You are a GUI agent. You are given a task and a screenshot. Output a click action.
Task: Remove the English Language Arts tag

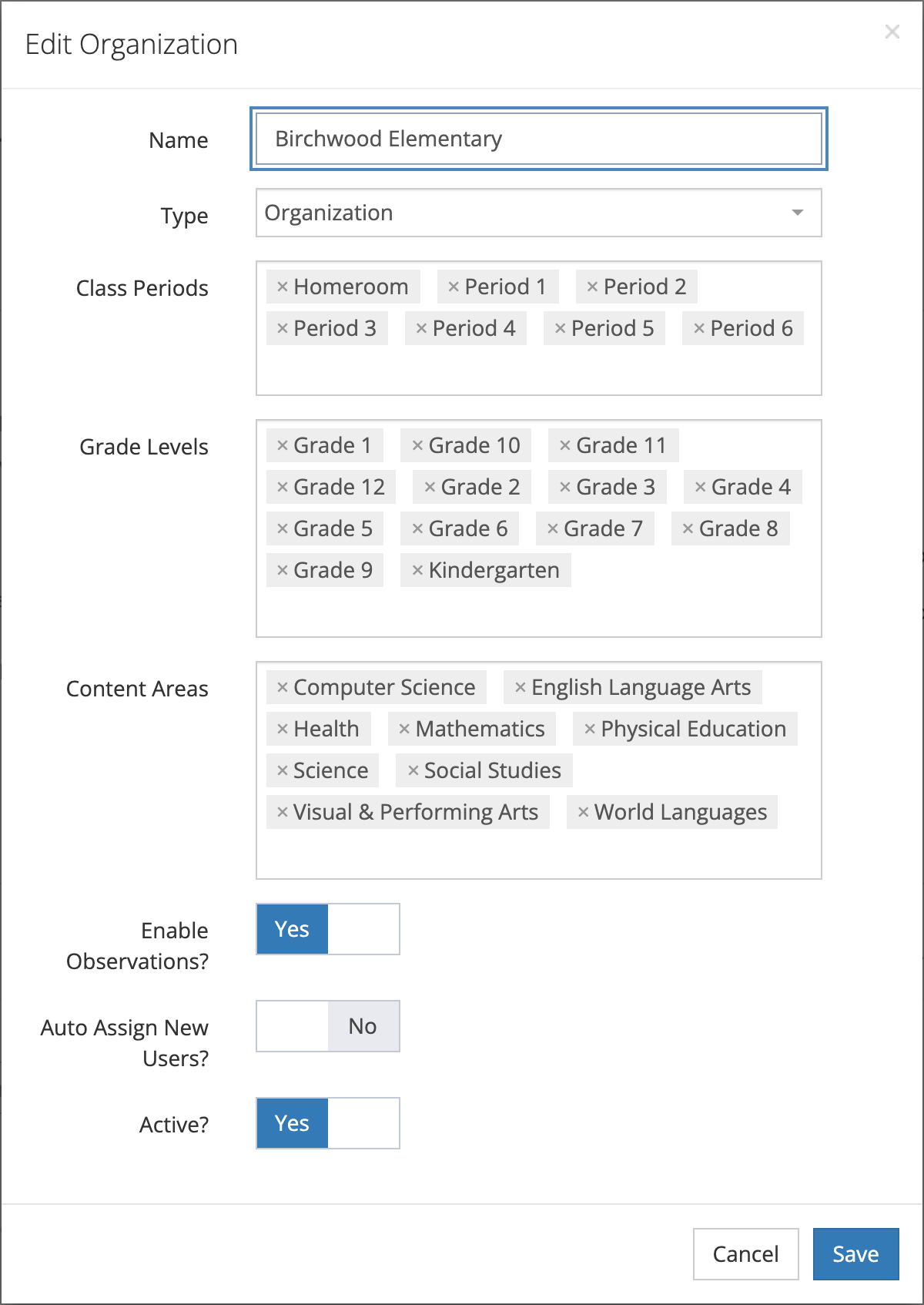[521, 688]
